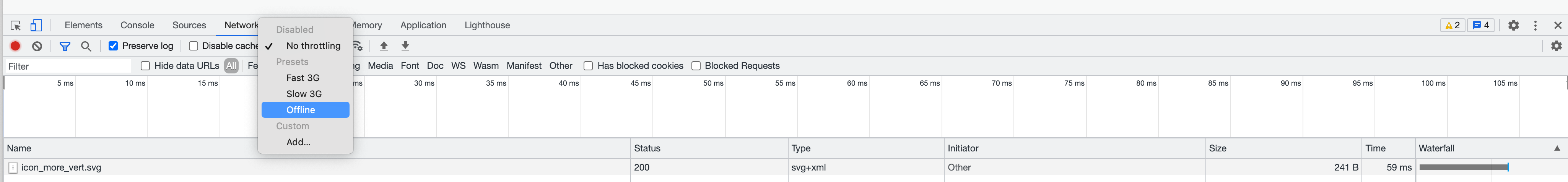Sort by Initiator column header
Image resolution: width=1568 pixels, height=182 pixels.
tap(1074, 148)
